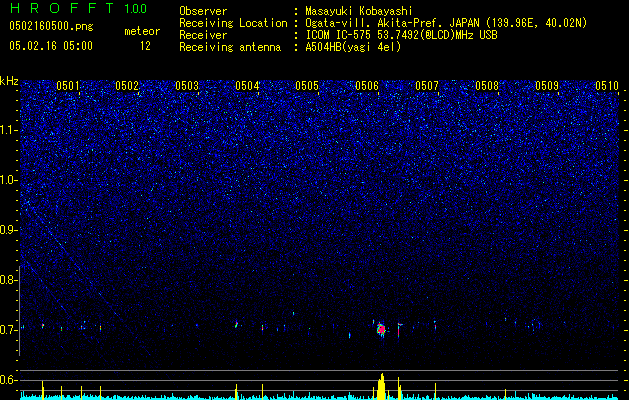Click the 0508 time marker

coord(487,86)
